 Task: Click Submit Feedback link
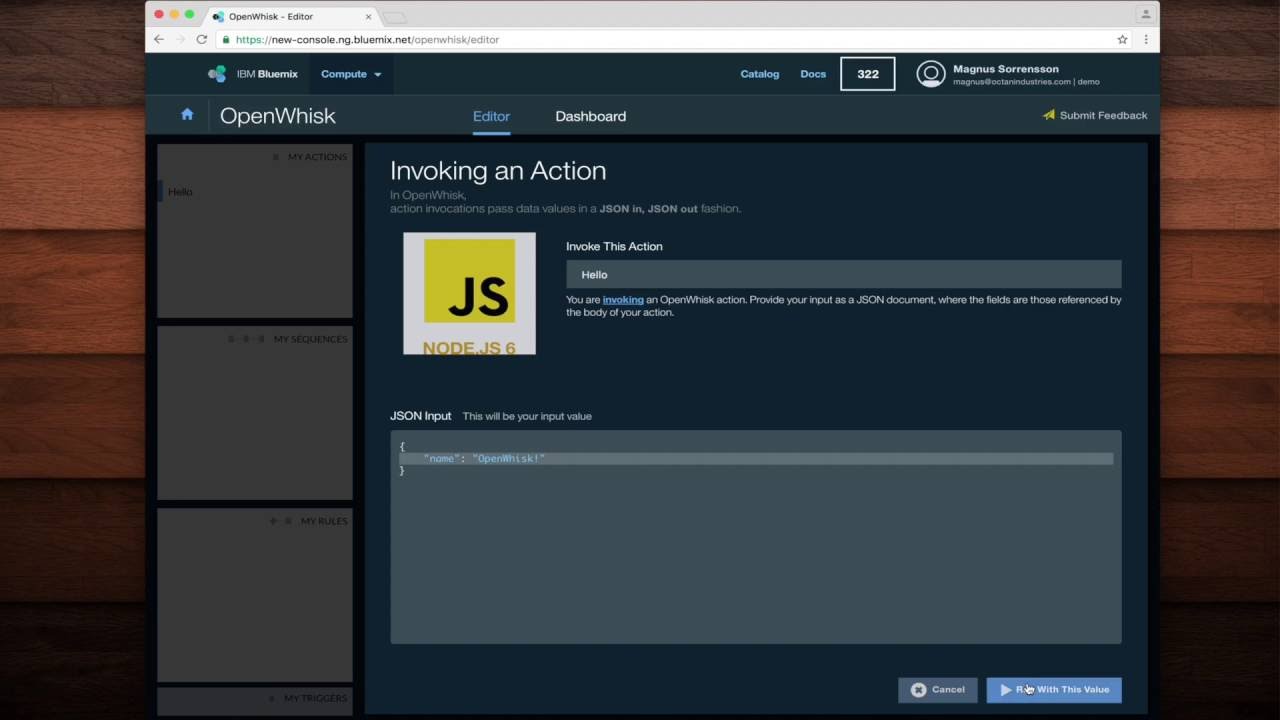click(1103, 115)
